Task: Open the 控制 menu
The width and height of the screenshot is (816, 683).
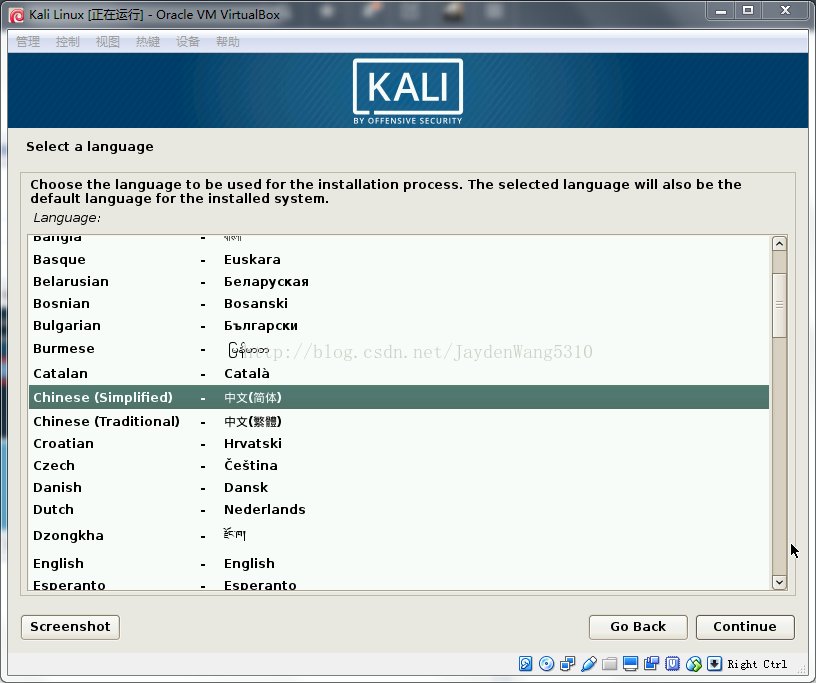Action: (68, 42)
